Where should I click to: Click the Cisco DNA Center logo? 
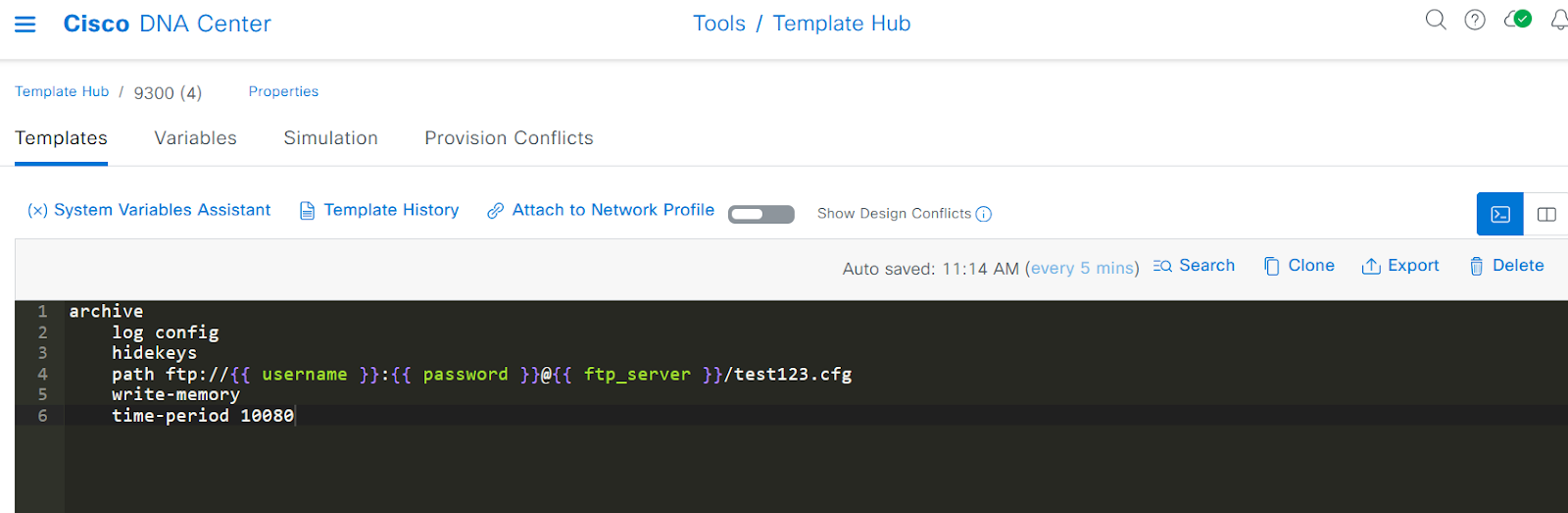pyautogui.click(x=167, y=24)
